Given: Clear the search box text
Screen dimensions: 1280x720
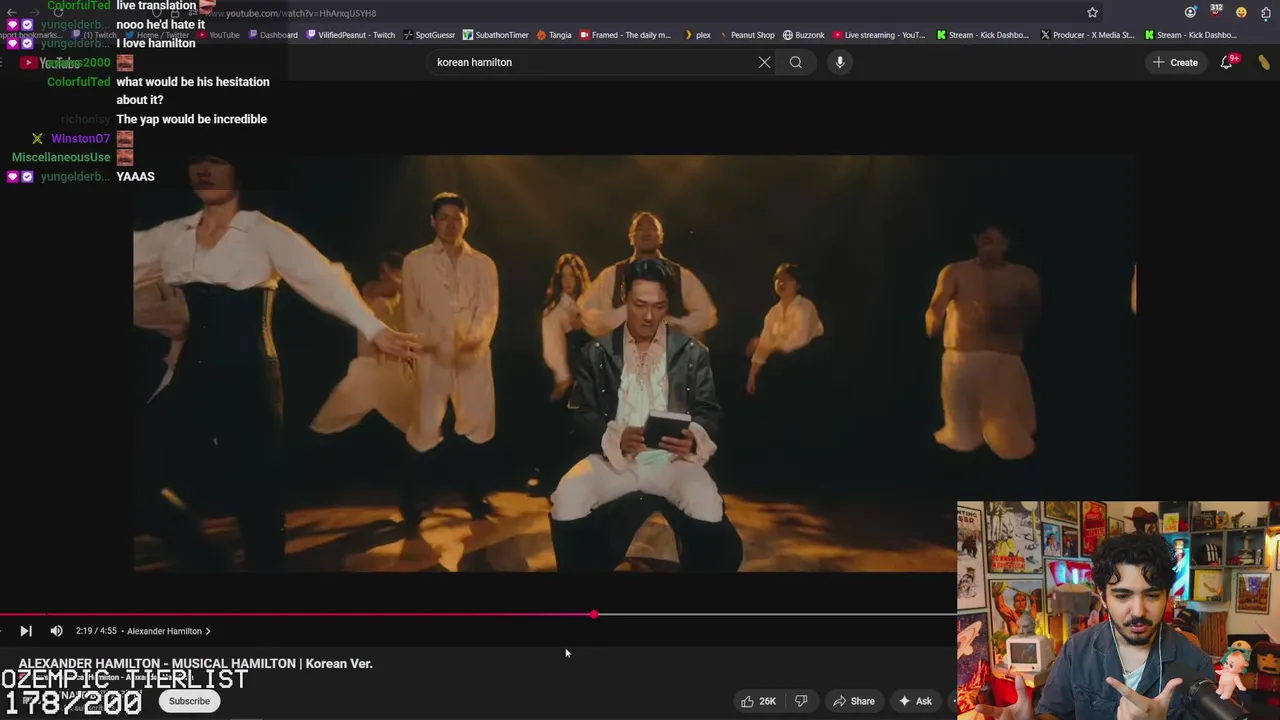Looking at the screenshot, I should (764, 62).
